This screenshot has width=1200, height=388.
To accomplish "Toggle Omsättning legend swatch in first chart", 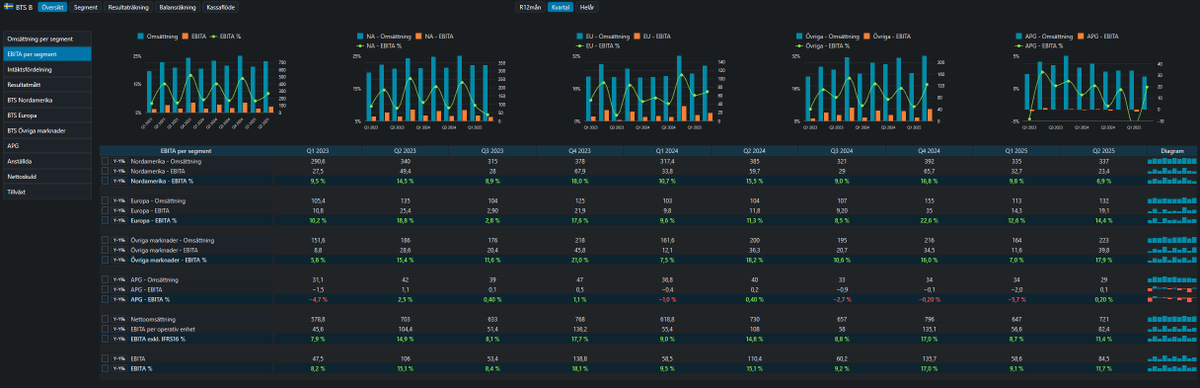I will 141,36.
